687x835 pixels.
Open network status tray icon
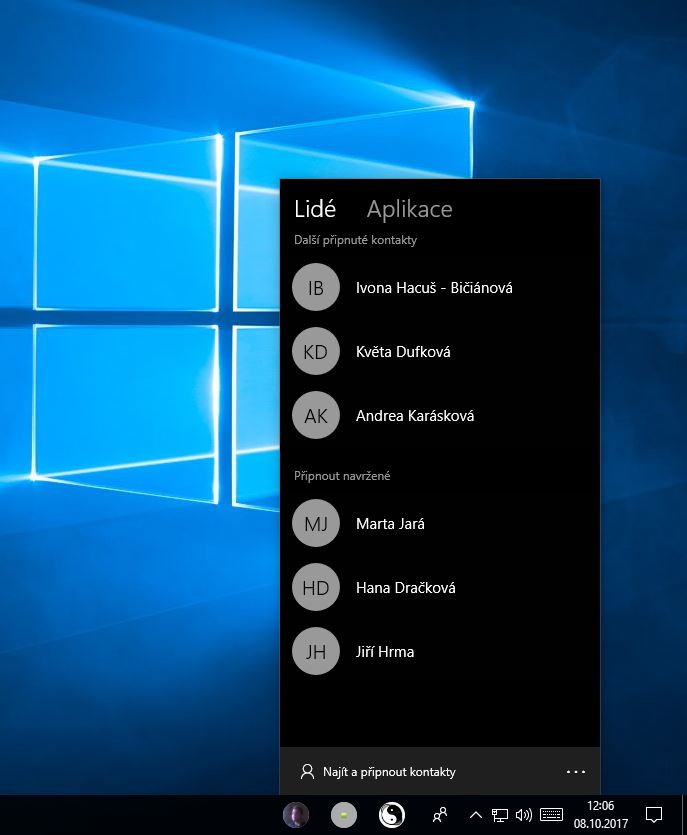(500, 815)
